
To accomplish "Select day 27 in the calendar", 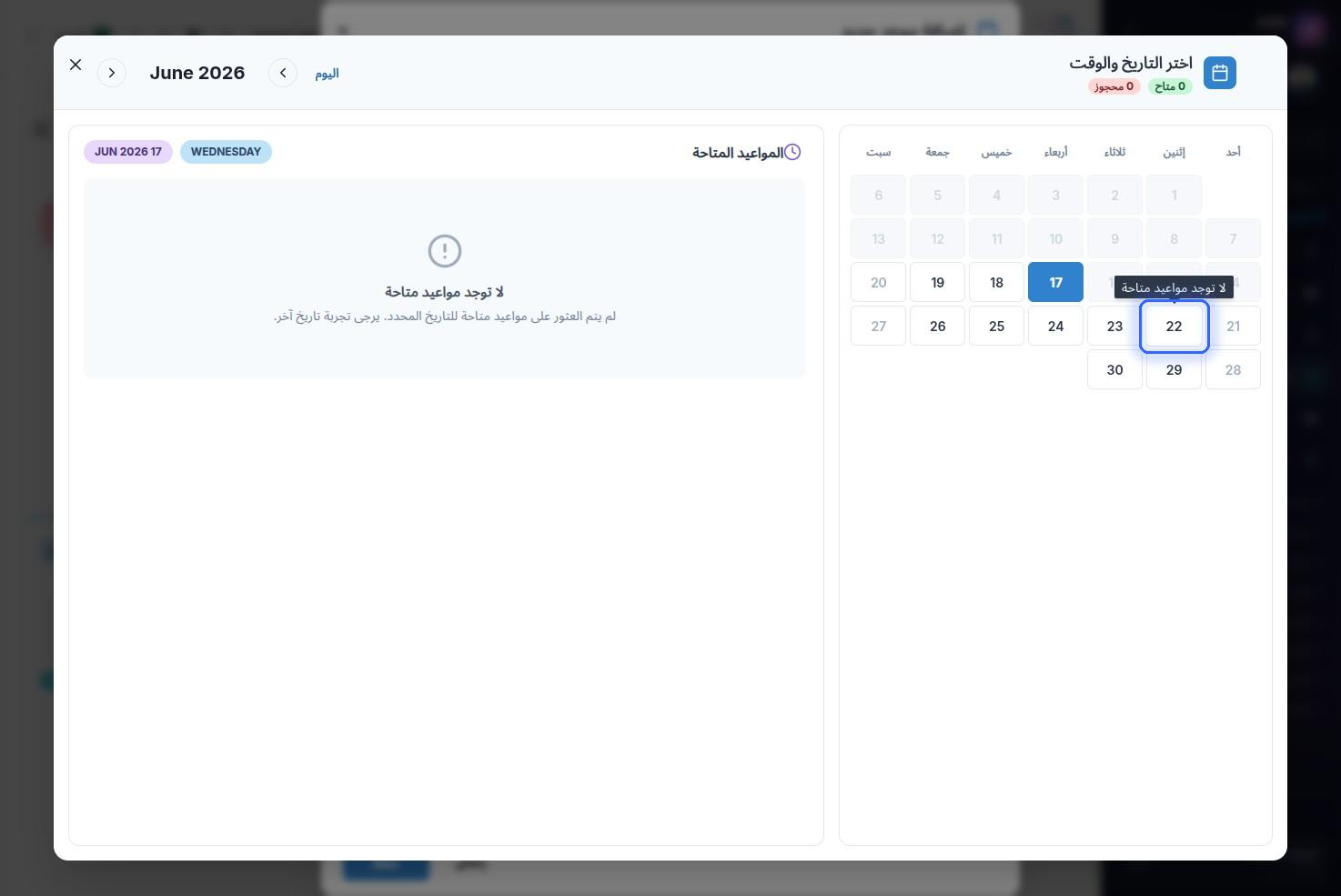I will pos(878,326).
